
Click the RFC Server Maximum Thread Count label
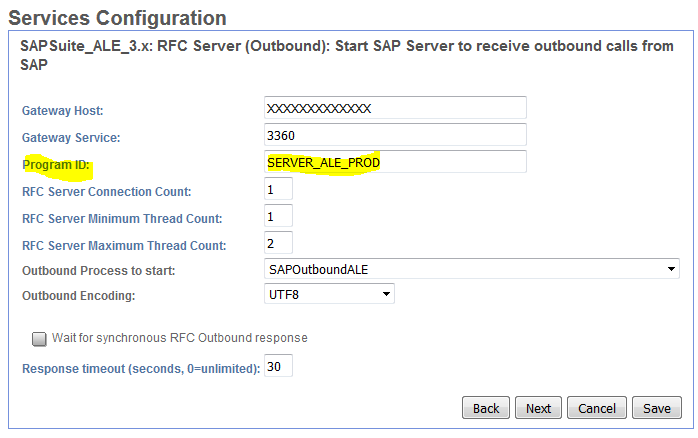124,246
